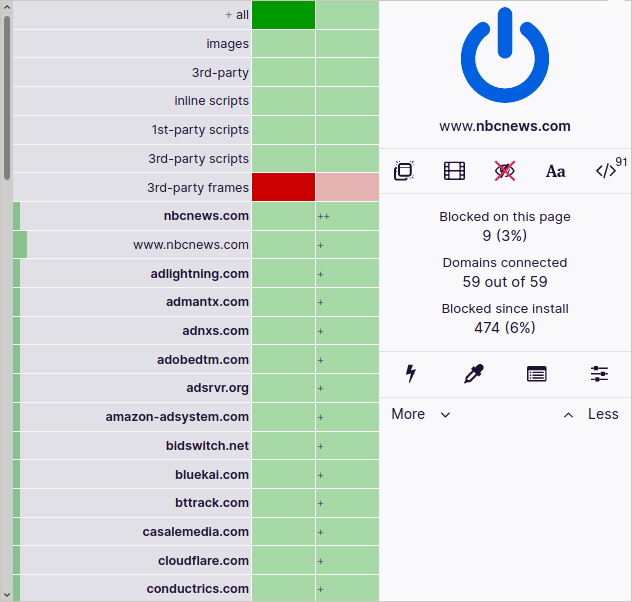Expand the More panel sections
Viewport: 632px width, 602px height.
pos(420,414)
